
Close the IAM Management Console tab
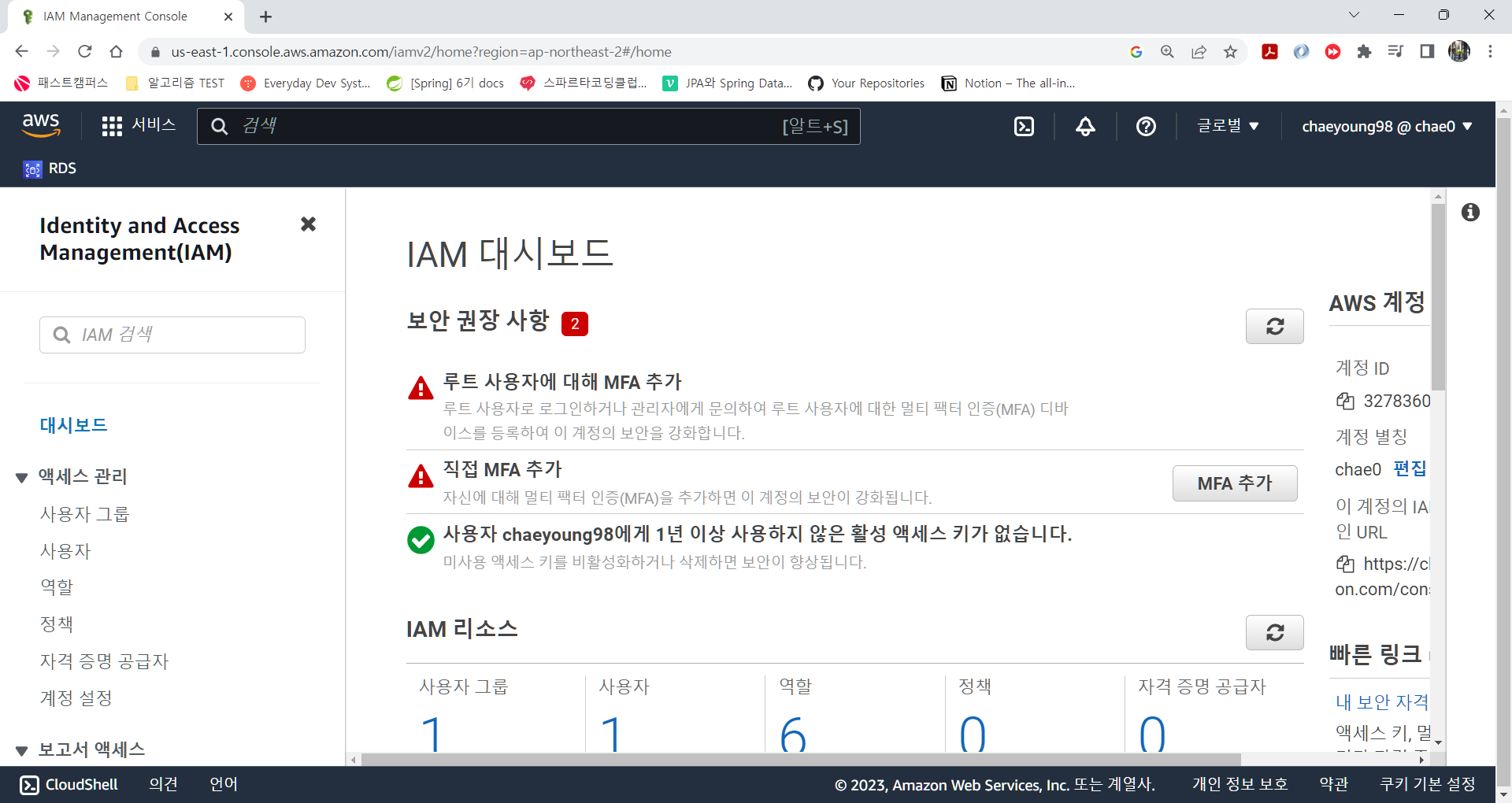tap(228, 17)
